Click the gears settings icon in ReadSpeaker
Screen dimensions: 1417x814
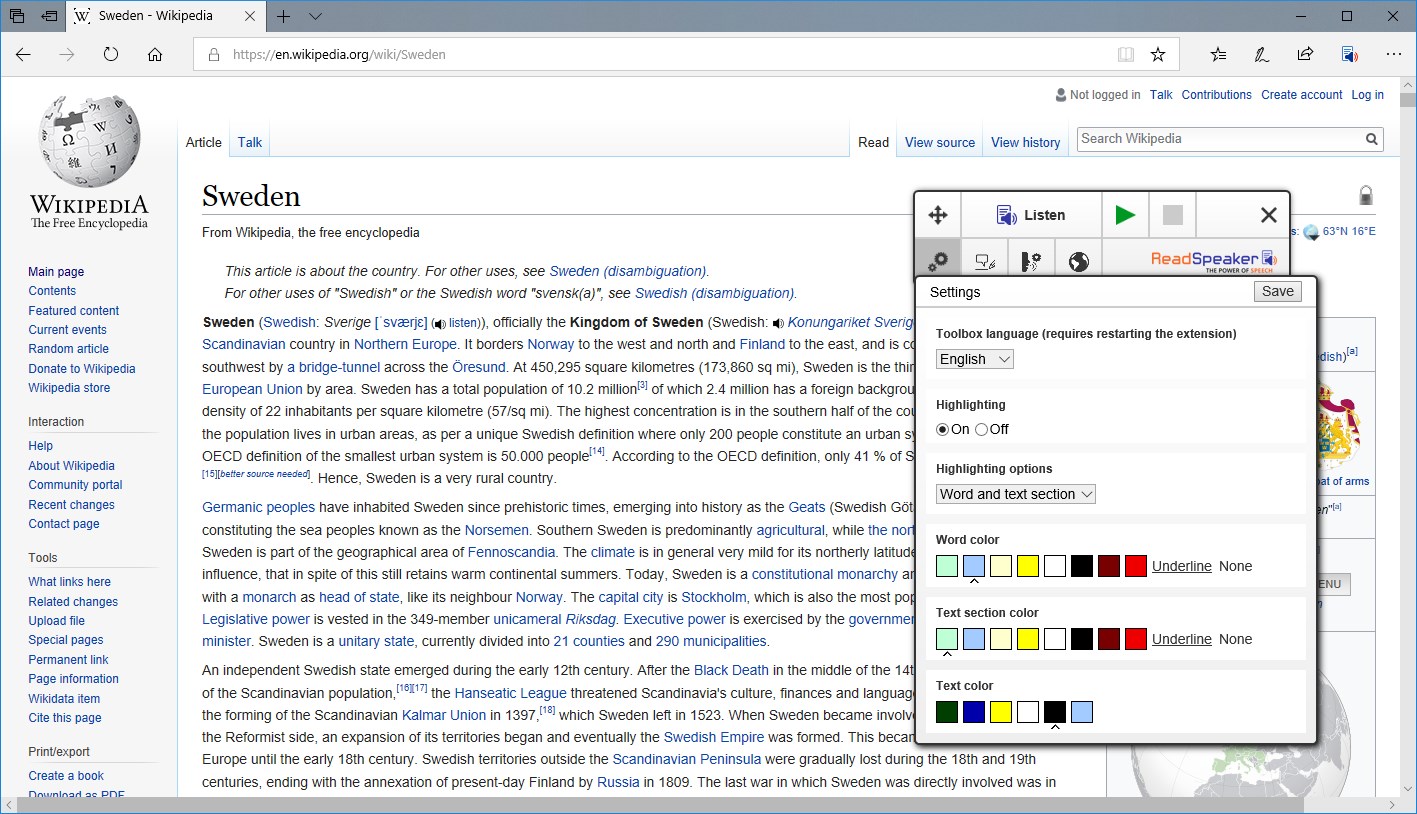coord(938,262)
